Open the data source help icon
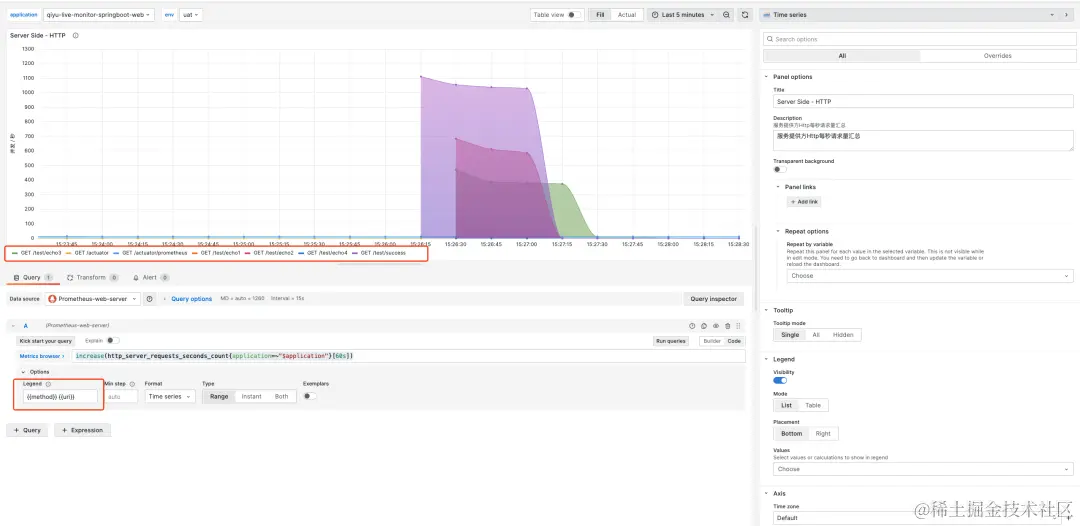The width and height of the screenshot is (1080, 526). point(149,299)
